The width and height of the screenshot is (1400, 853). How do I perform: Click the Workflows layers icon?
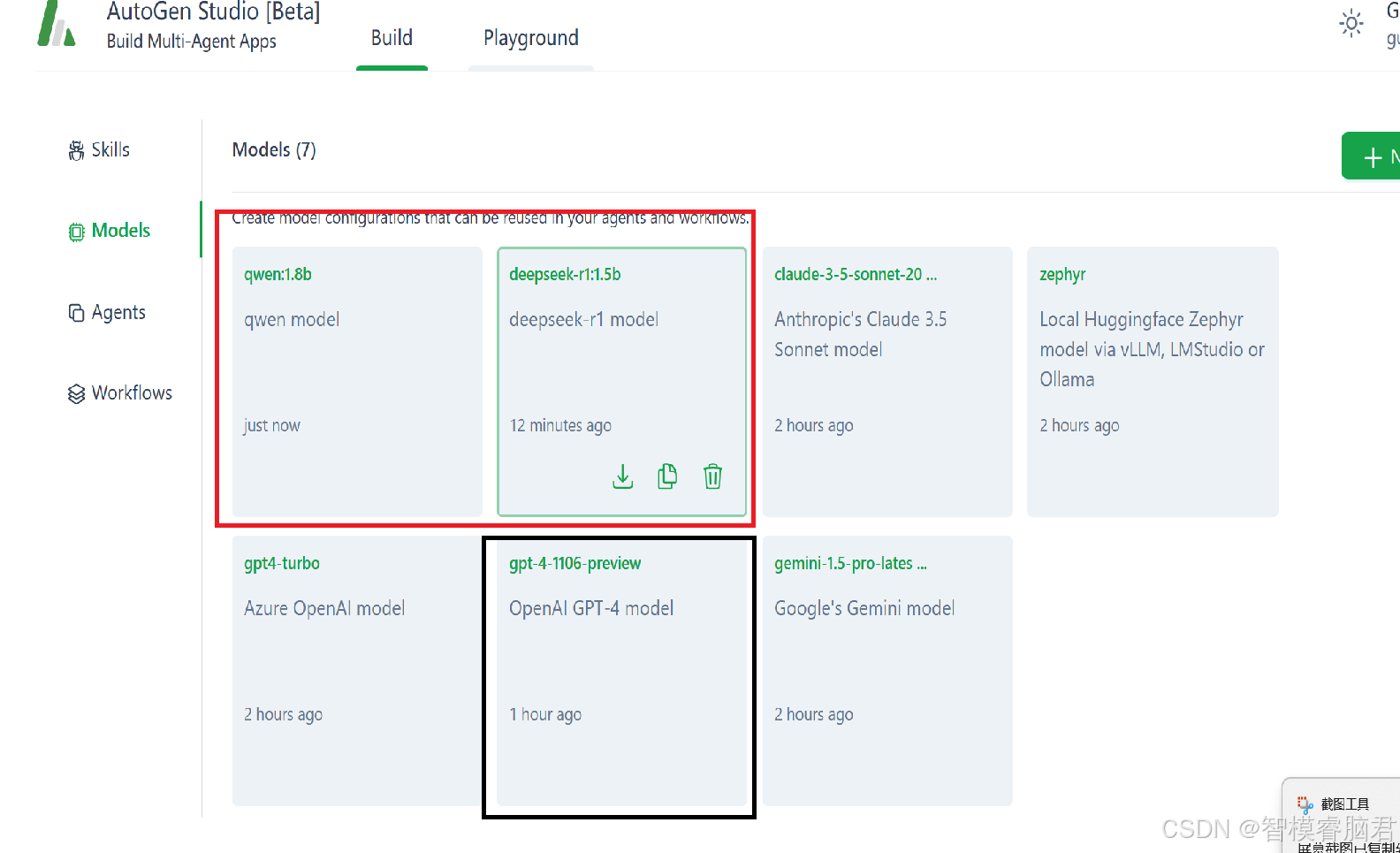[x=77, y=393]
